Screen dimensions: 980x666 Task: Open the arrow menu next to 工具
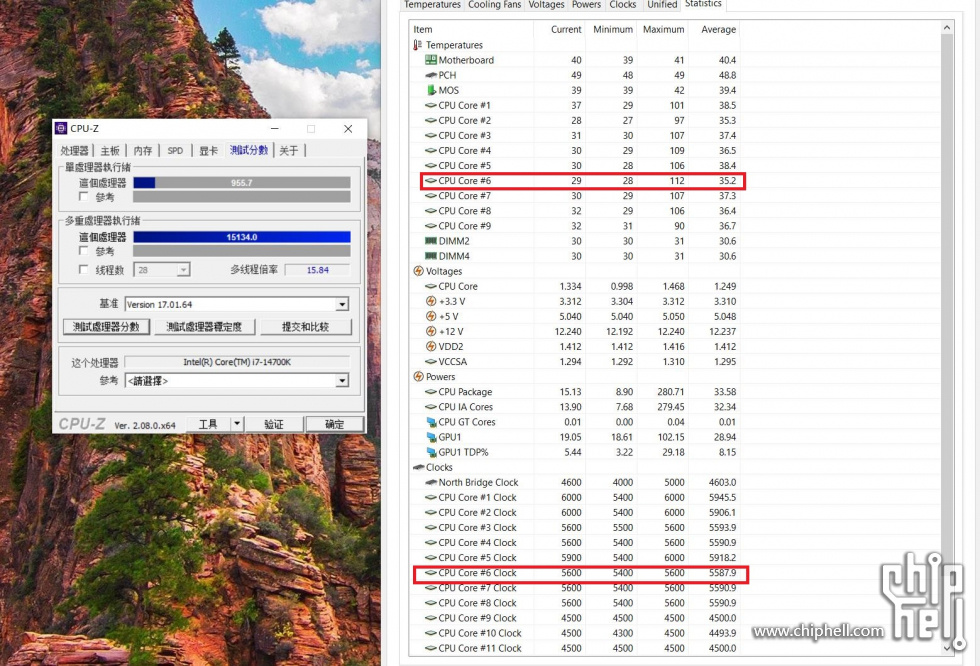[x=236, y=424]
